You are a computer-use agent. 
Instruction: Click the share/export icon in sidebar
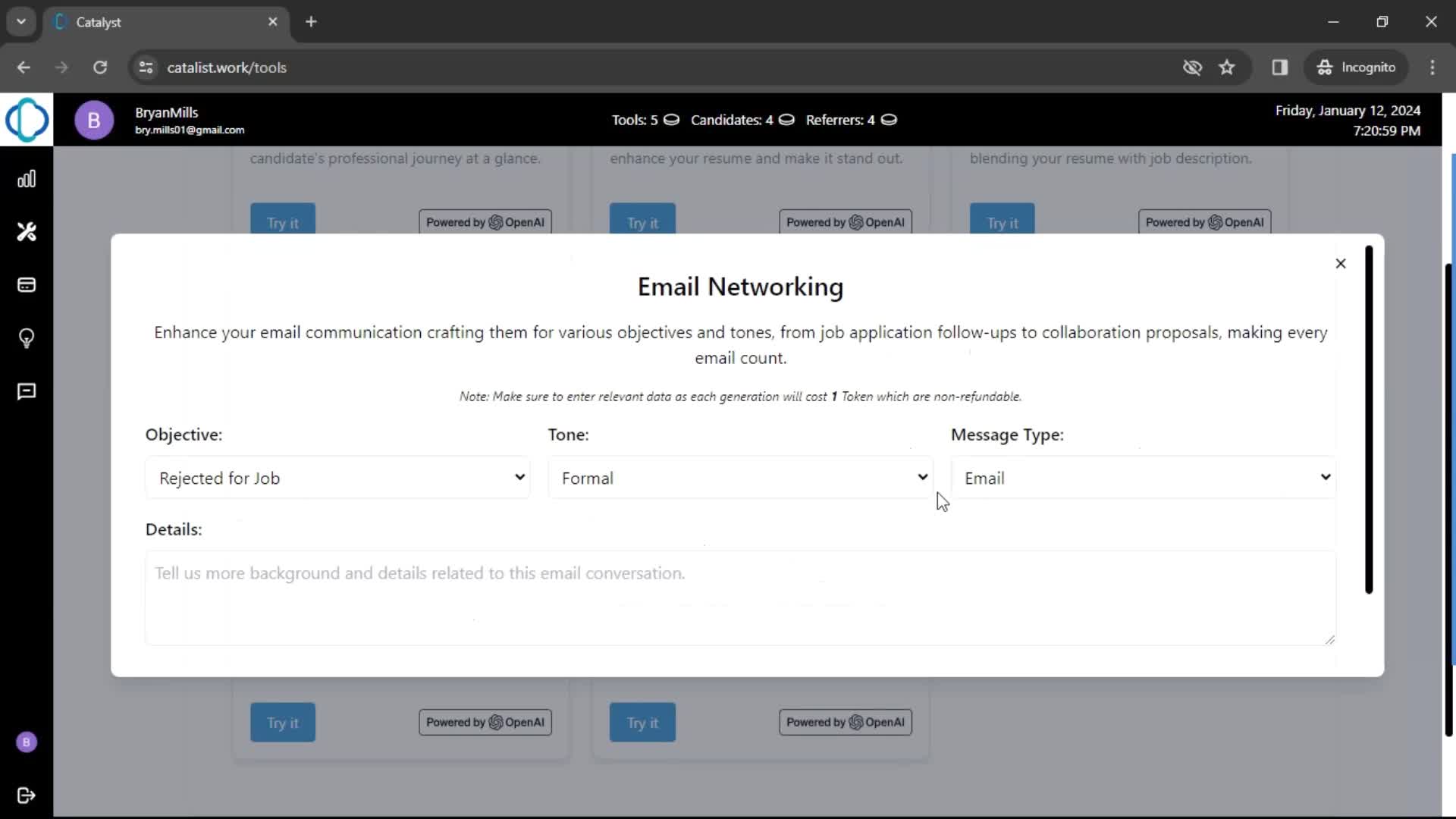tap(26, 795)
